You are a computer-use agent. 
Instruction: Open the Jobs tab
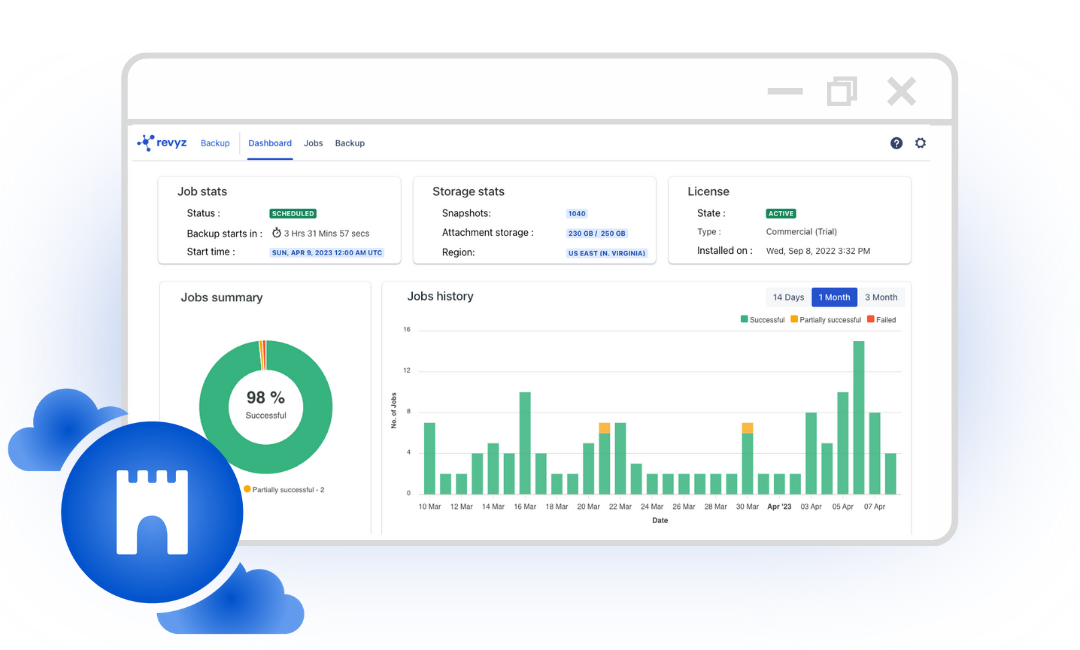(x=313, y=143)
